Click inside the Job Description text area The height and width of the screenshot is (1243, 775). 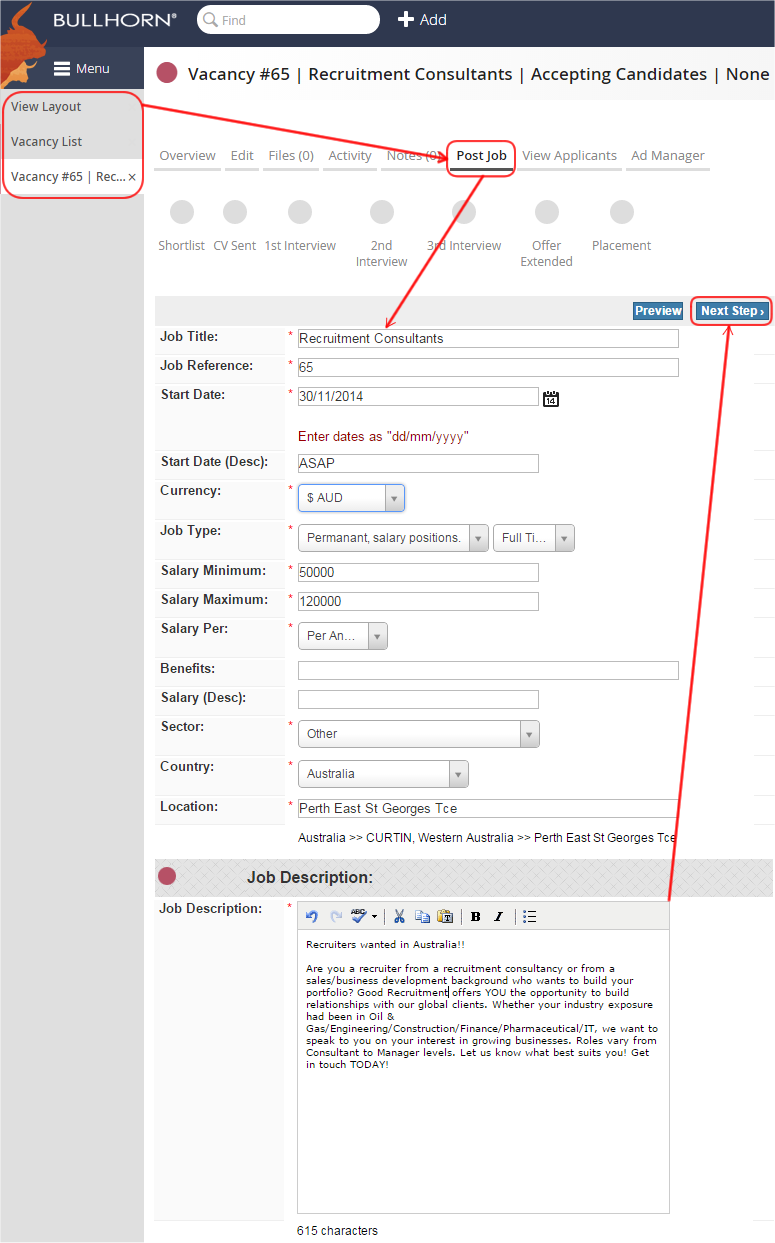483,1071
